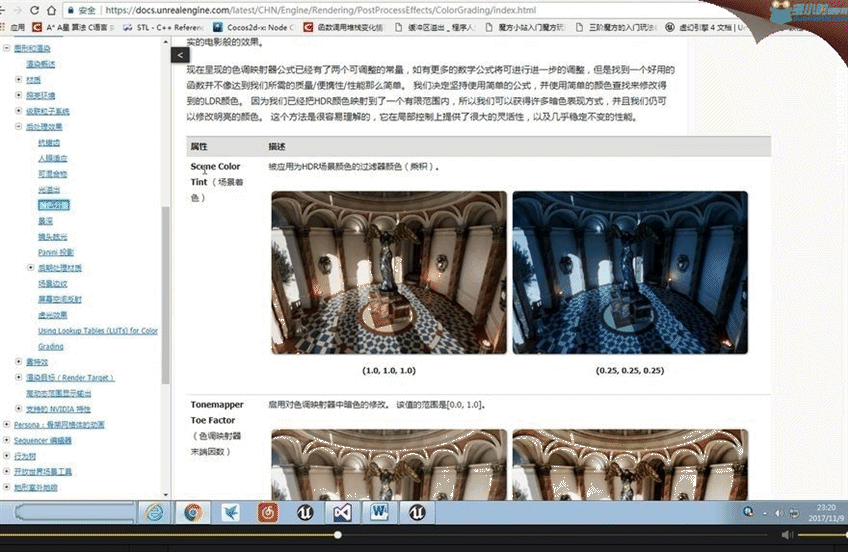Click the sidebar vertical scrollbar thumb
Viewport: 848px width, 552px height.
pos(165,296)
